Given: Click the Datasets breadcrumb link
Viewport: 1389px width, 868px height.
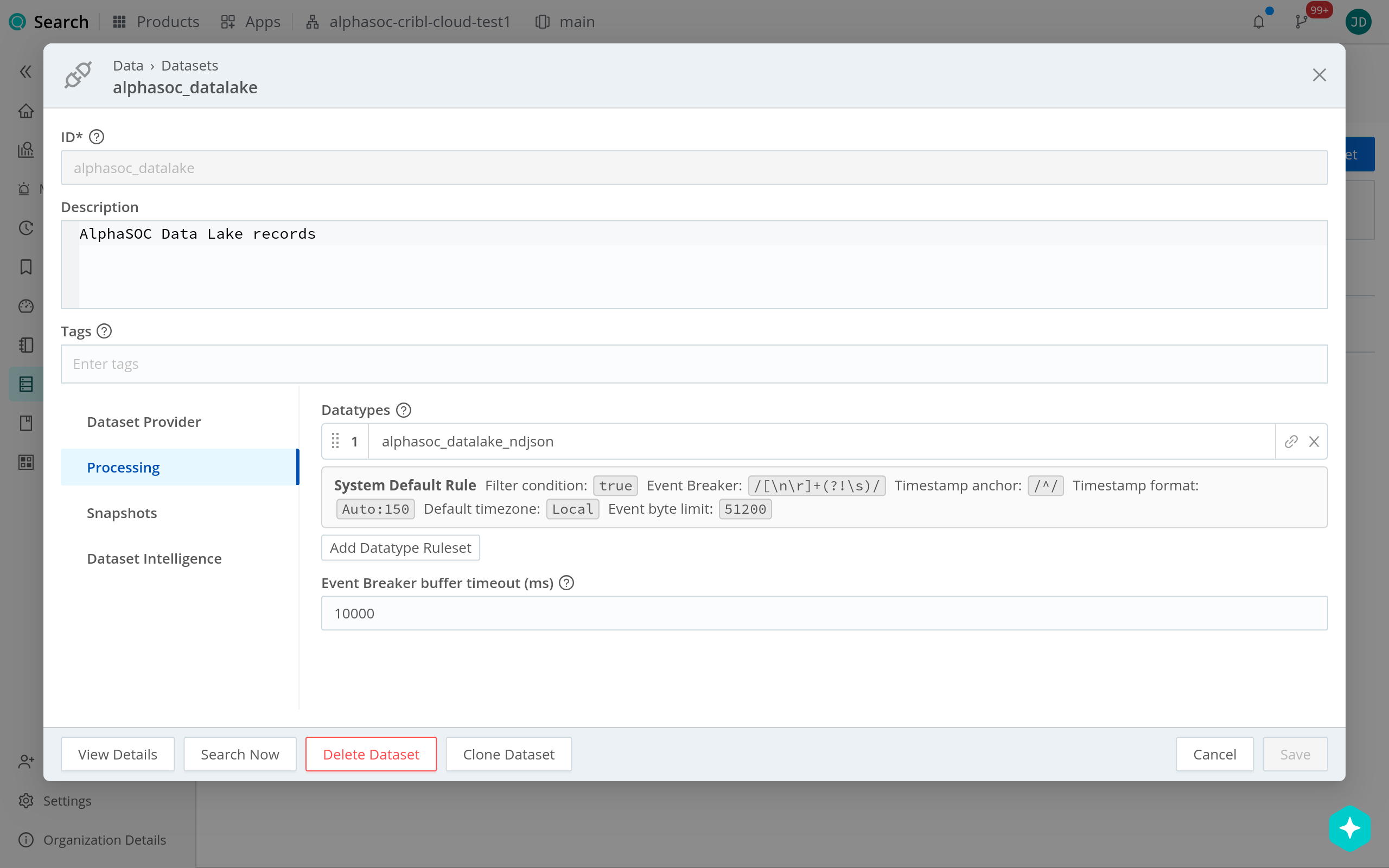Looking at the screenshot, I should (189, 66).
